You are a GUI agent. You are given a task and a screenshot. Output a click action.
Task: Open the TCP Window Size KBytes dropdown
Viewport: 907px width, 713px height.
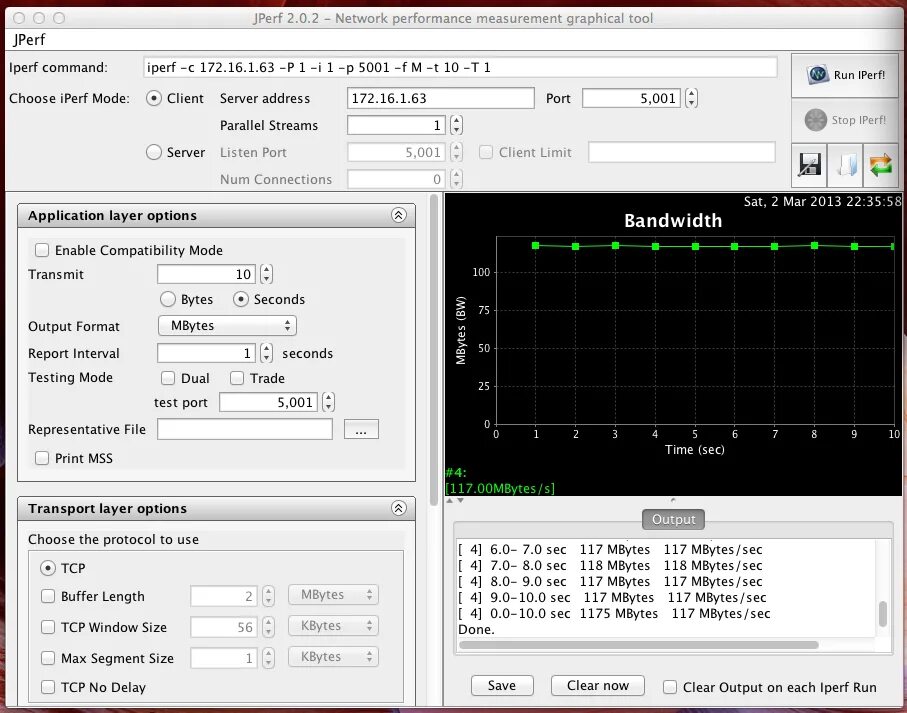click(x=334, y=626)
